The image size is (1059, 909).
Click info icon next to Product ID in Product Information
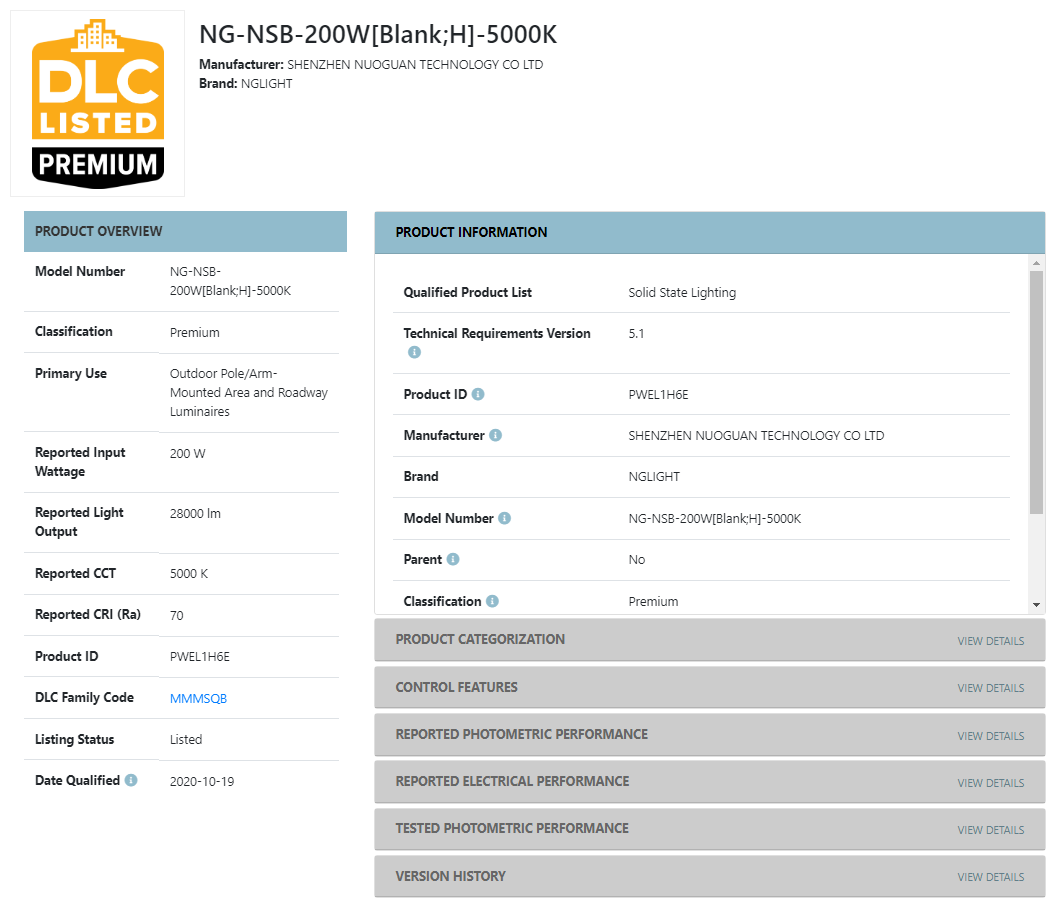tap(477, 394)
